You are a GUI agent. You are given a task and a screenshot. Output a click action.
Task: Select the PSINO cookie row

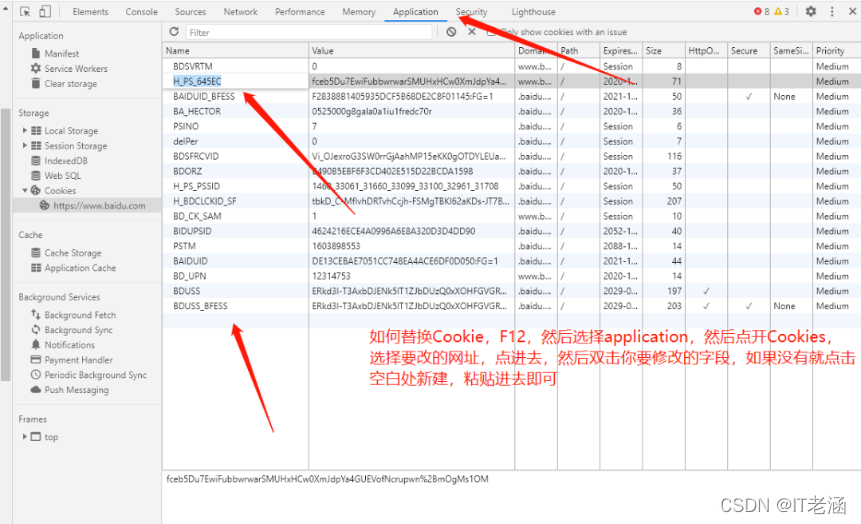[x=511, y=126]
